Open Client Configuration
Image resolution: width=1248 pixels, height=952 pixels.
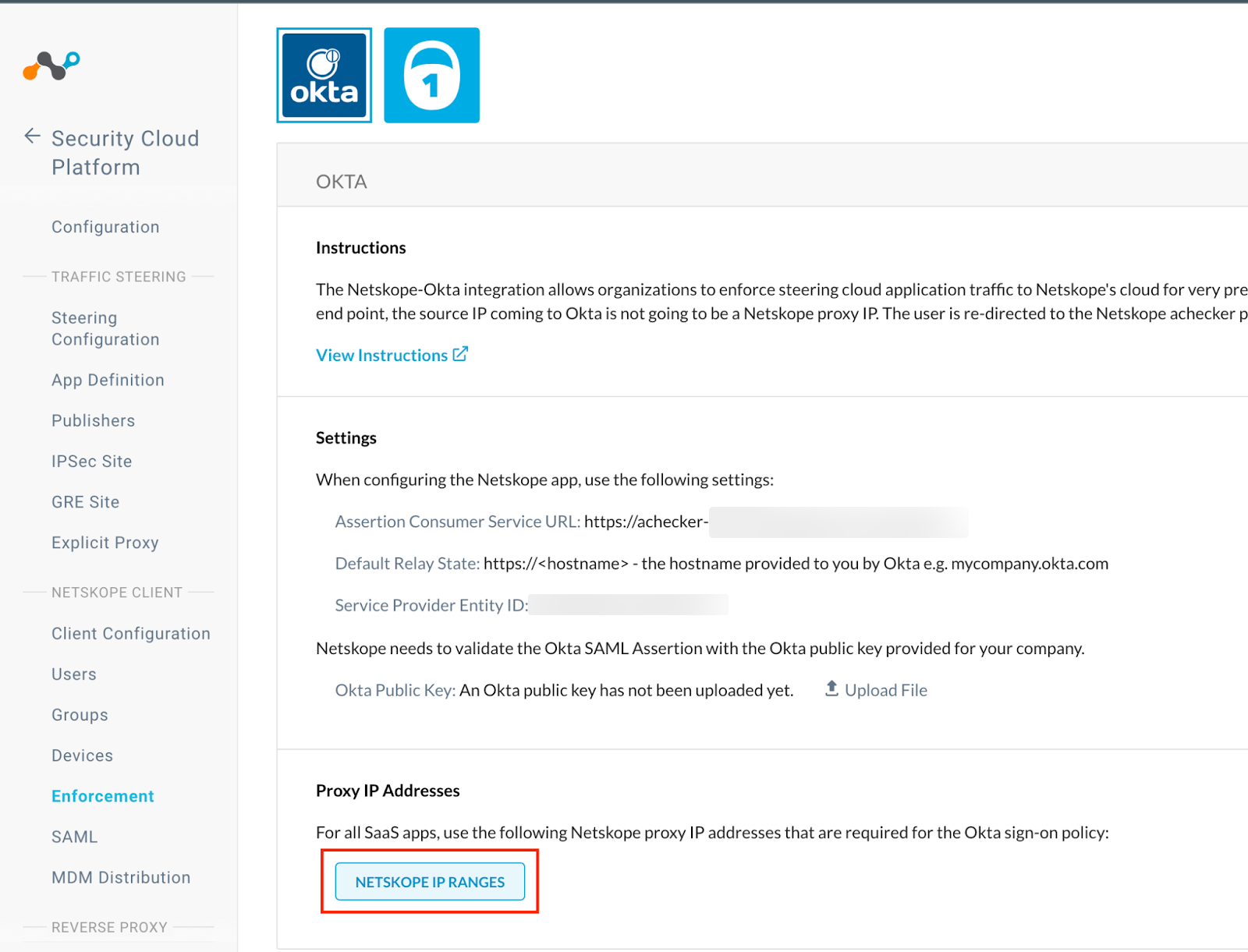coord(130,633)
